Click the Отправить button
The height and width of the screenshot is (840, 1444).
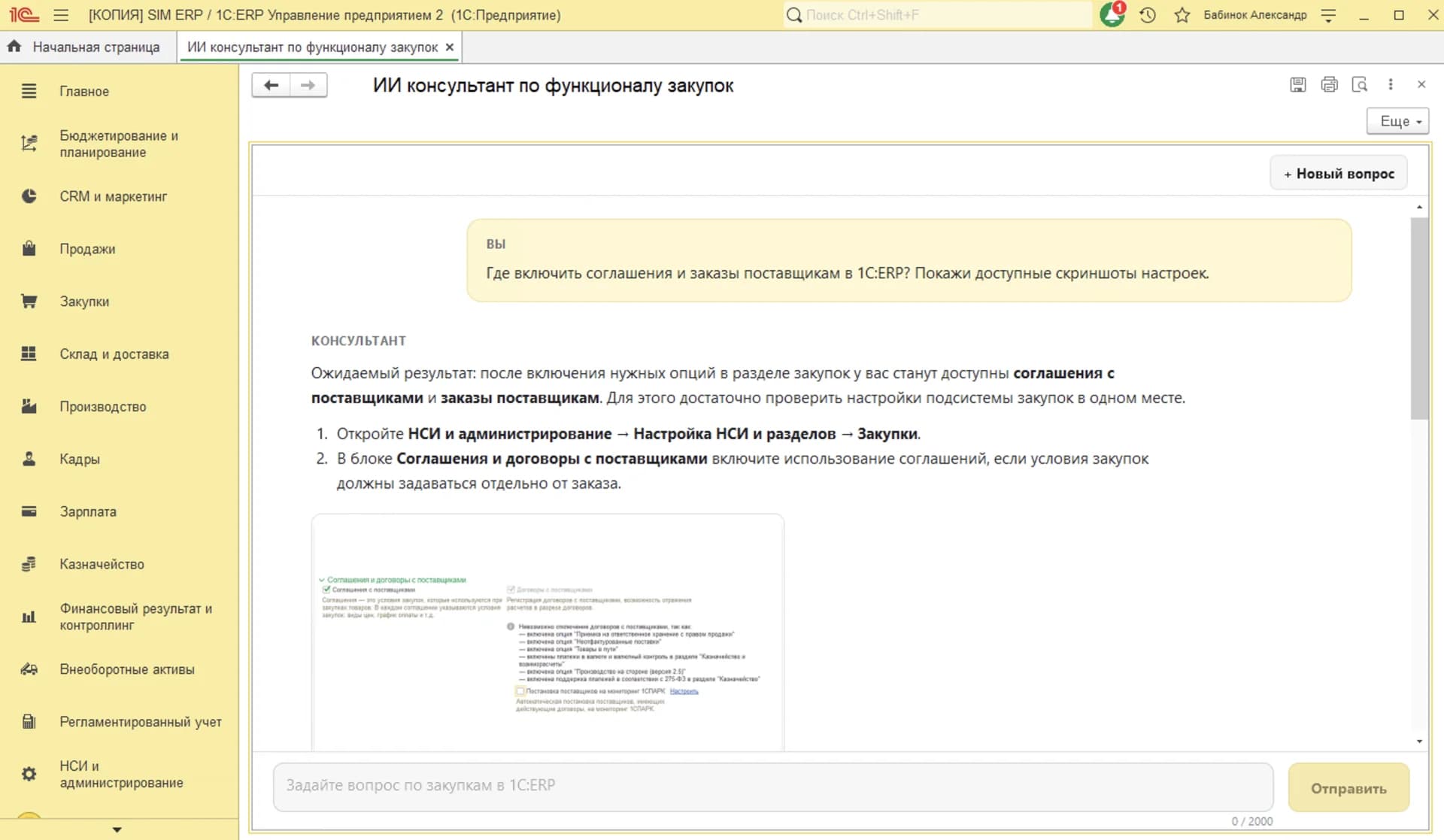1348,788
